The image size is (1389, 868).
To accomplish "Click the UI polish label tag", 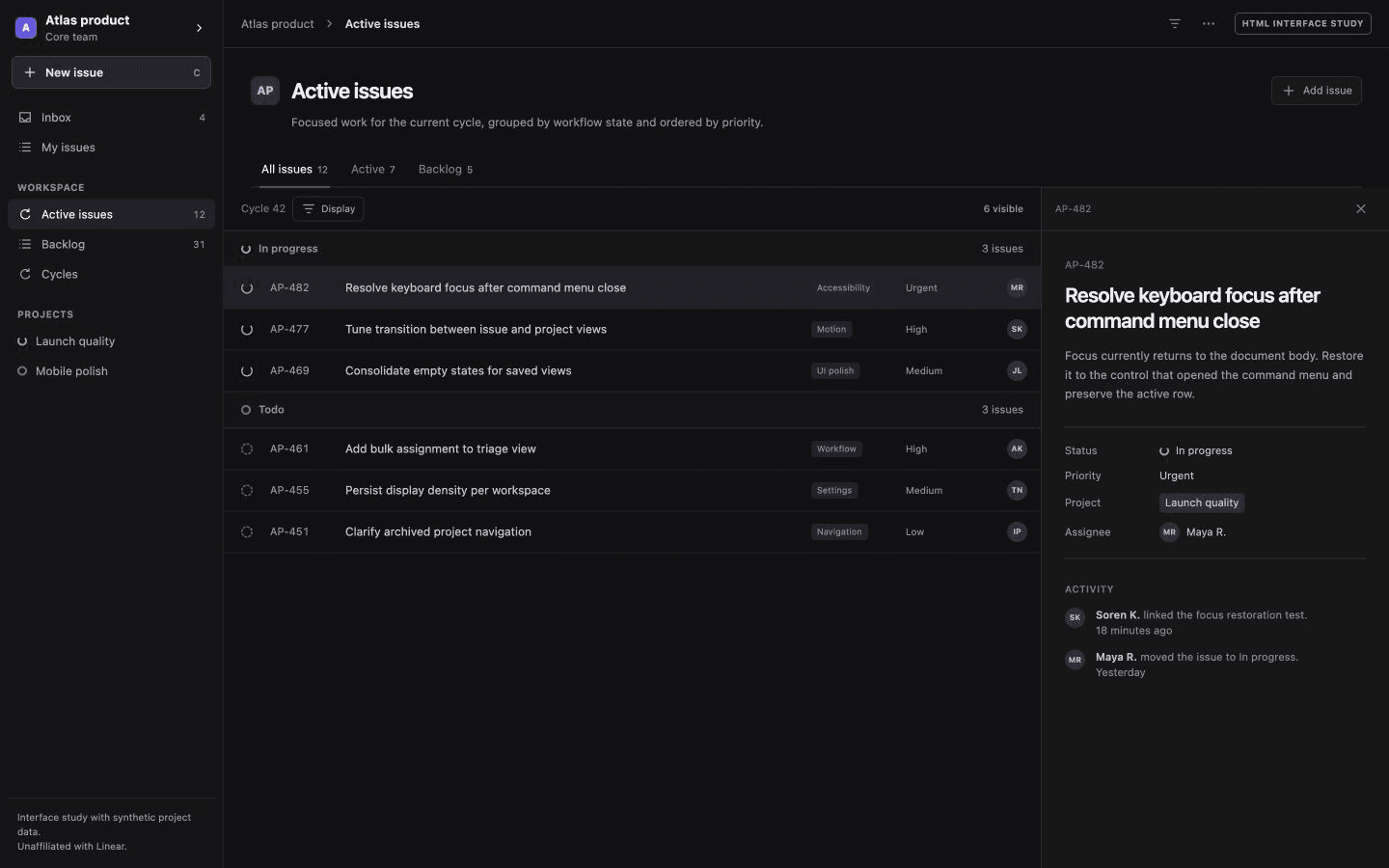I will [835, 371].
